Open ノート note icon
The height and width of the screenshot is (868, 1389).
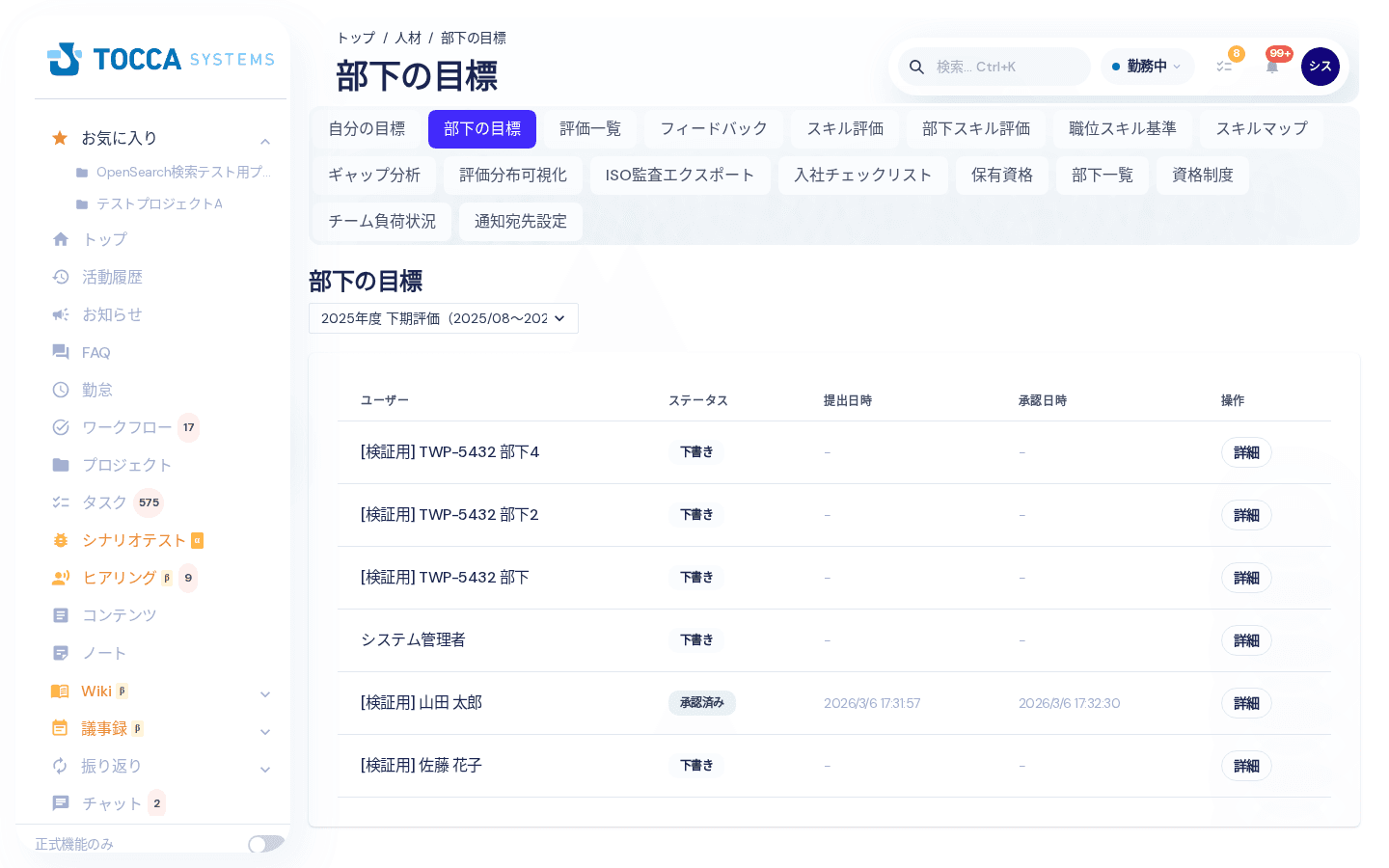pos(61,653)
